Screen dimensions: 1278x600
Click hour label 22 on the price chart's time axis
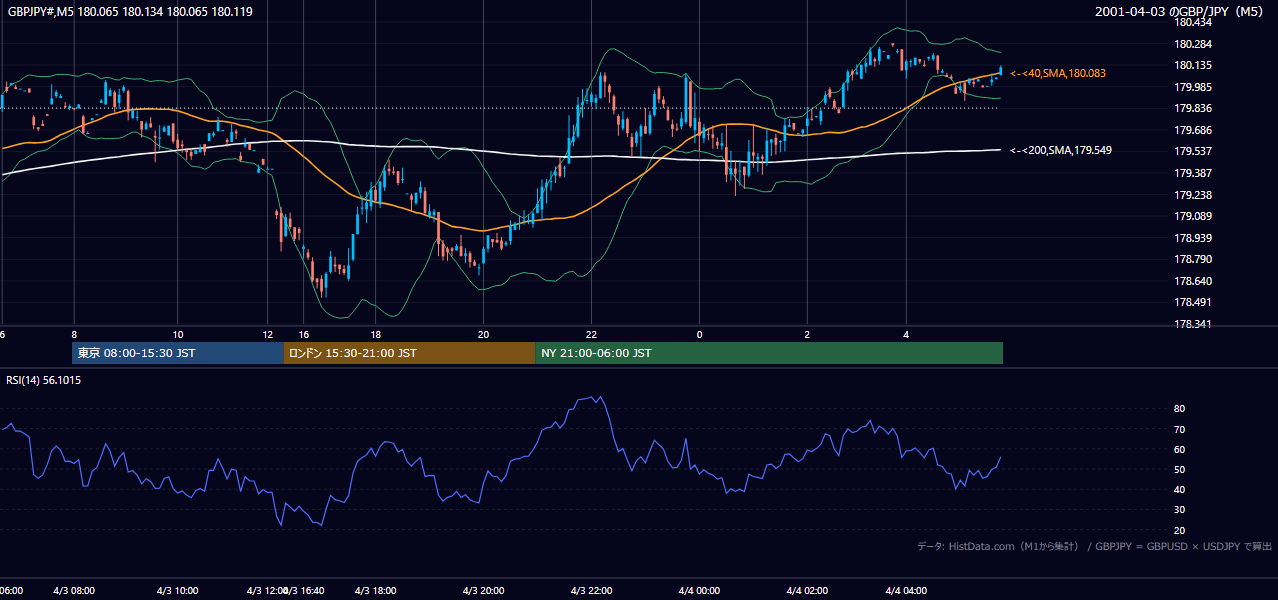(x=591, y=334)
